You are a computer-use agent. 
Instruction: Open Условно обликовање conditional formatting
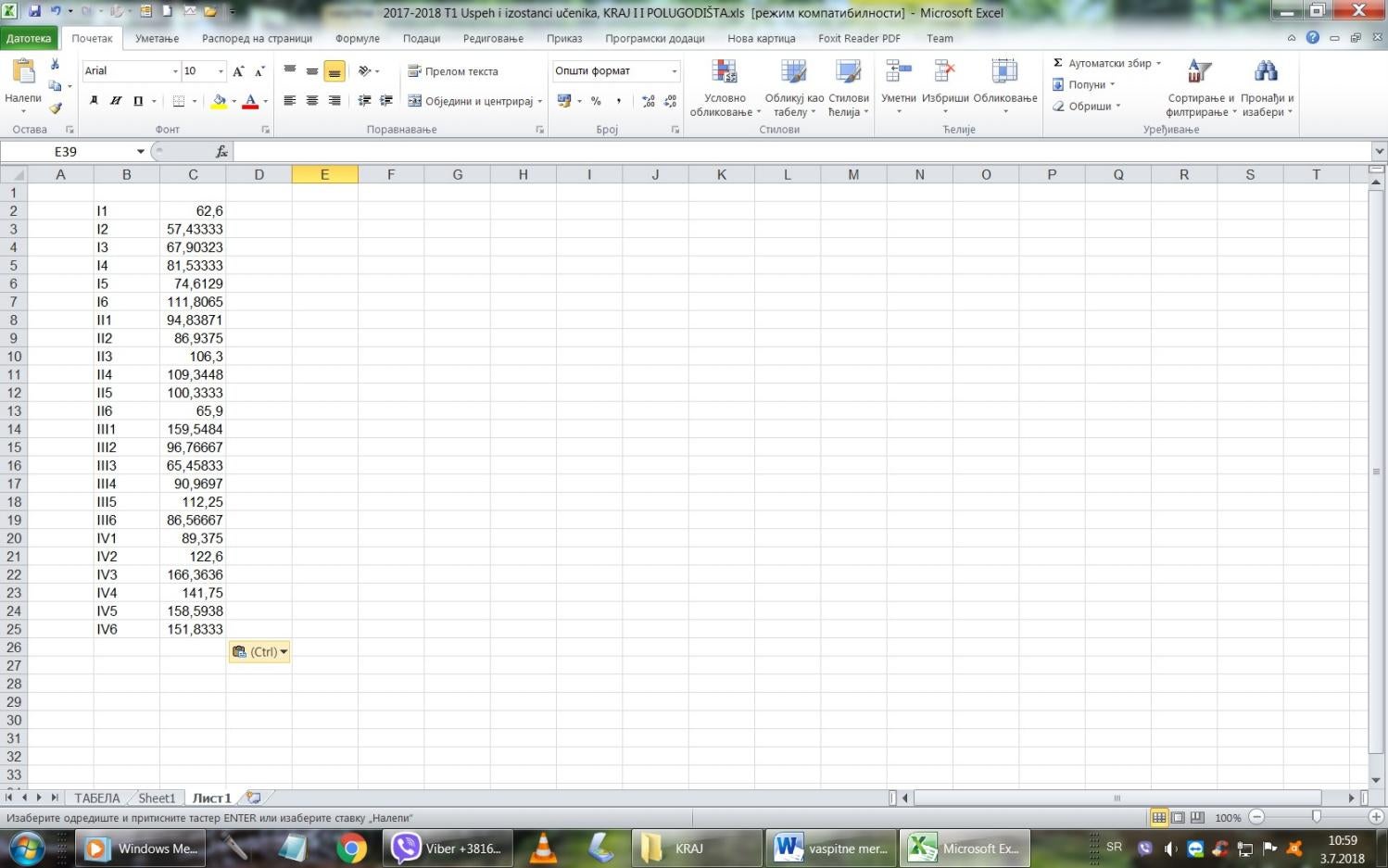(725, 90)
